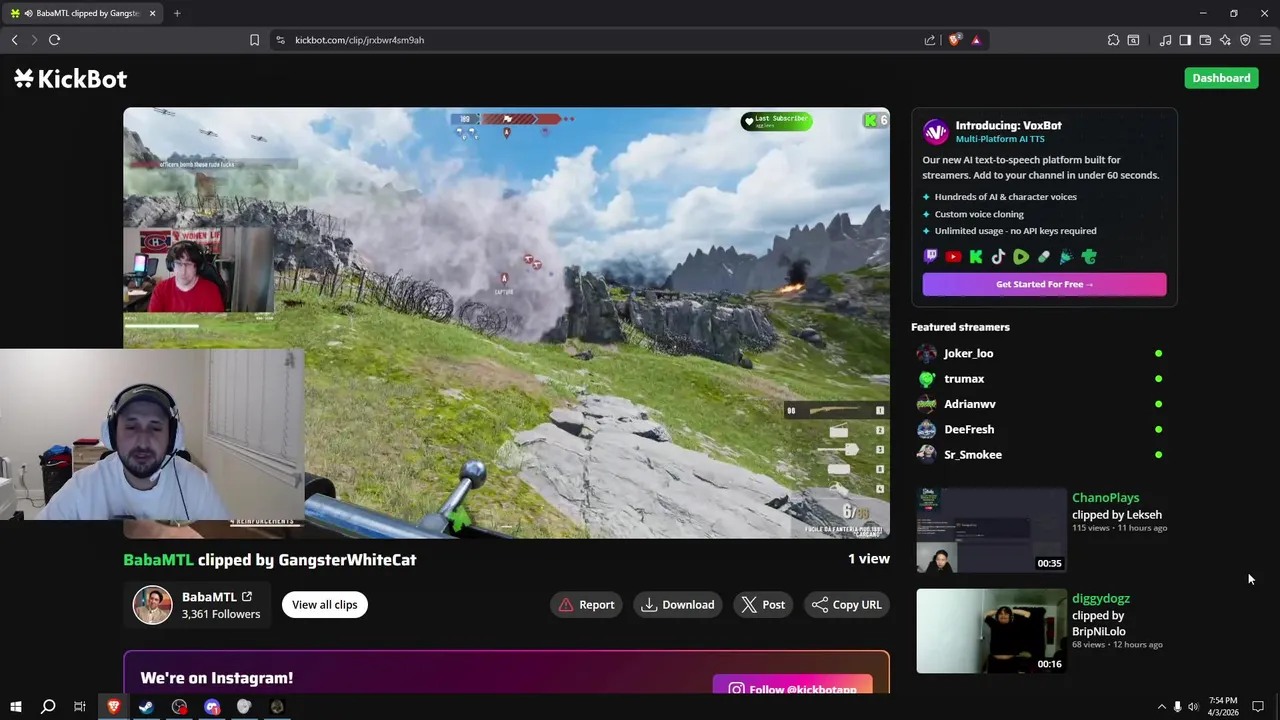Select the BabaMTL clipped by Gangster tab
Image resolution: width=1280 pixels, height=720 pixels.
pyautogui.click(x=82, y=13)
